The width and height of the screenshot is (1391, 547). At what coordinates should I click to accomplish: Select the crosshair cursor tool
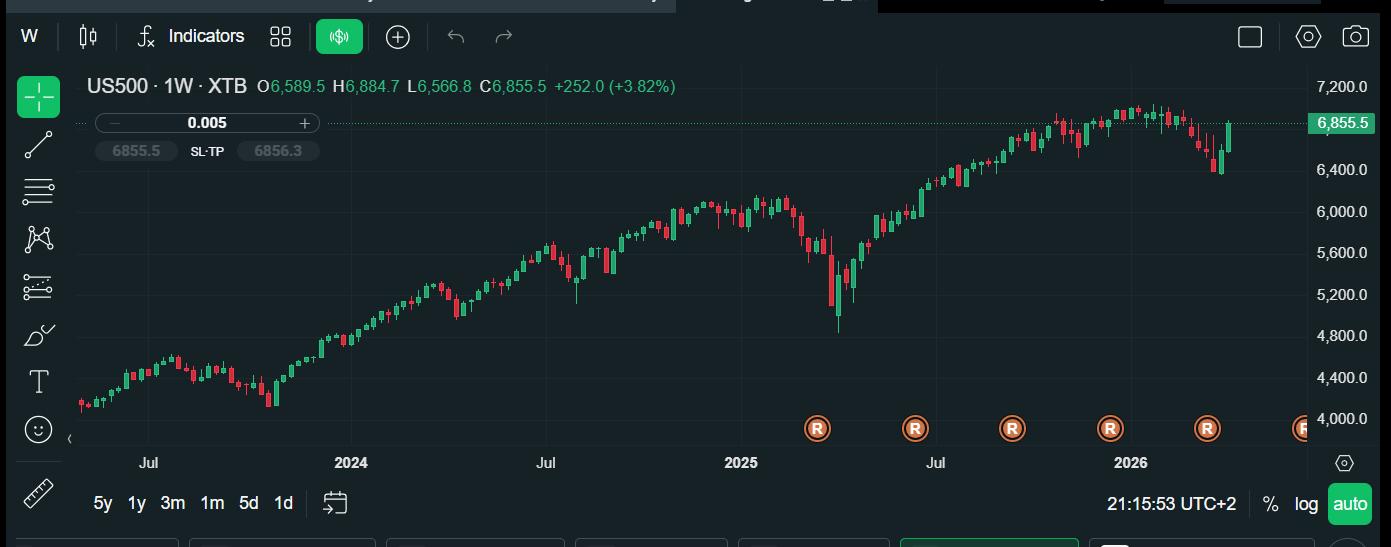(x=38, y=97)
